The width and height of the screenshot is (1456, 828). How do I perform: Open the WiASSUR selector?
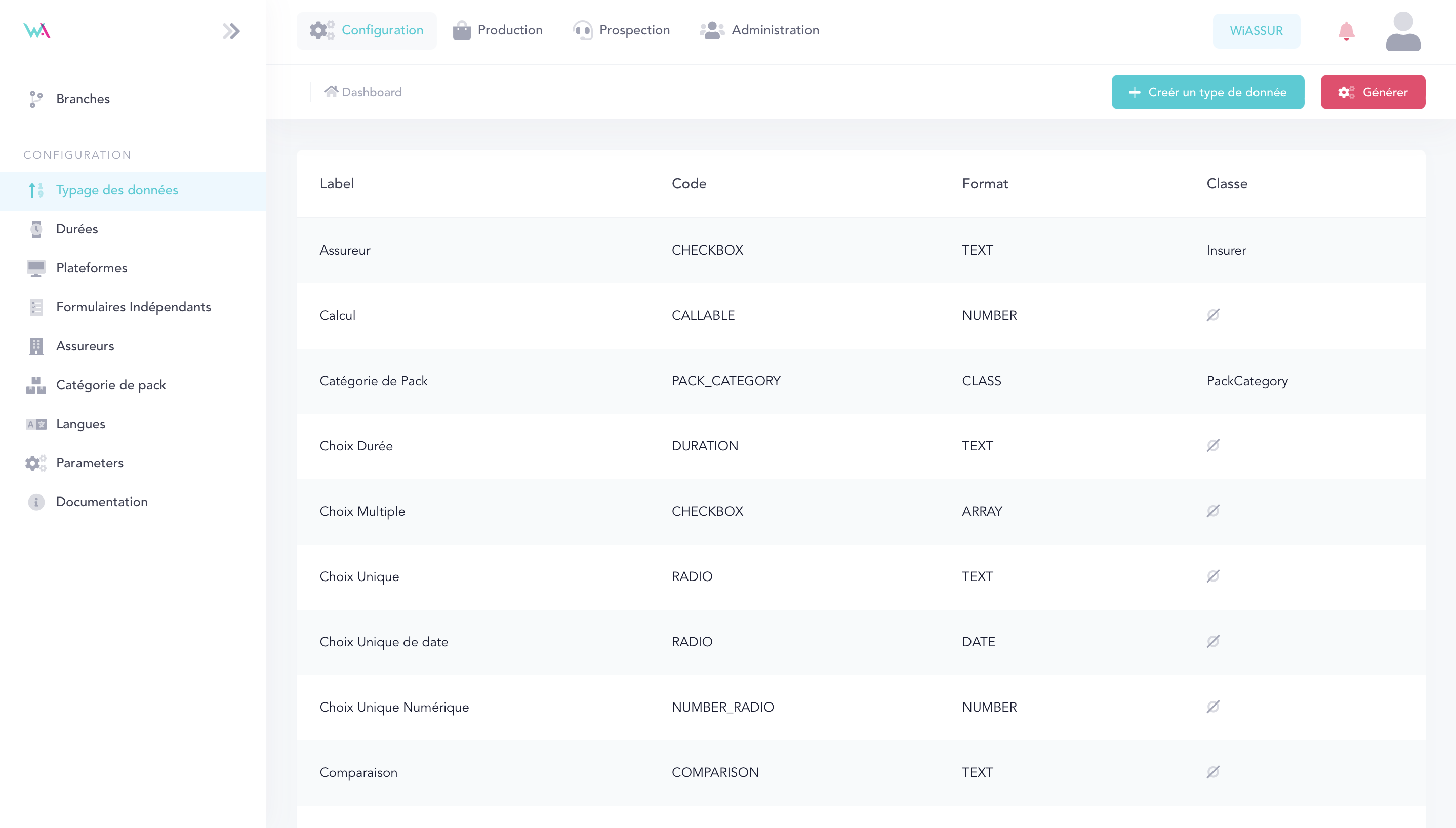tap(1256, 31)
